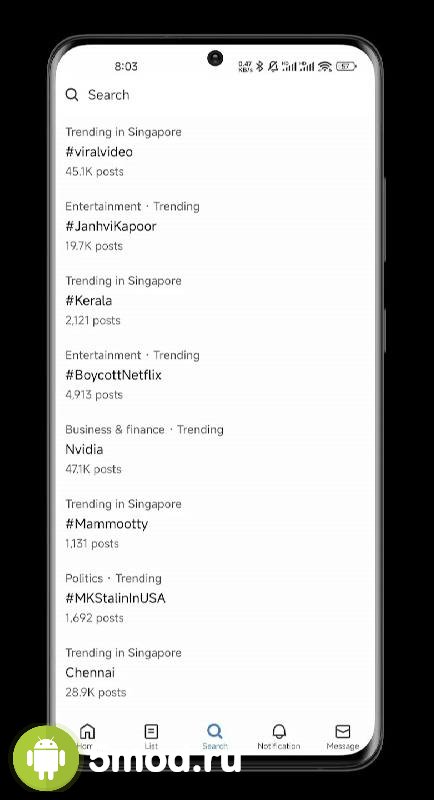
Task: Focus the Search input field
Action: pyautogui.click(x=214, y=94)
